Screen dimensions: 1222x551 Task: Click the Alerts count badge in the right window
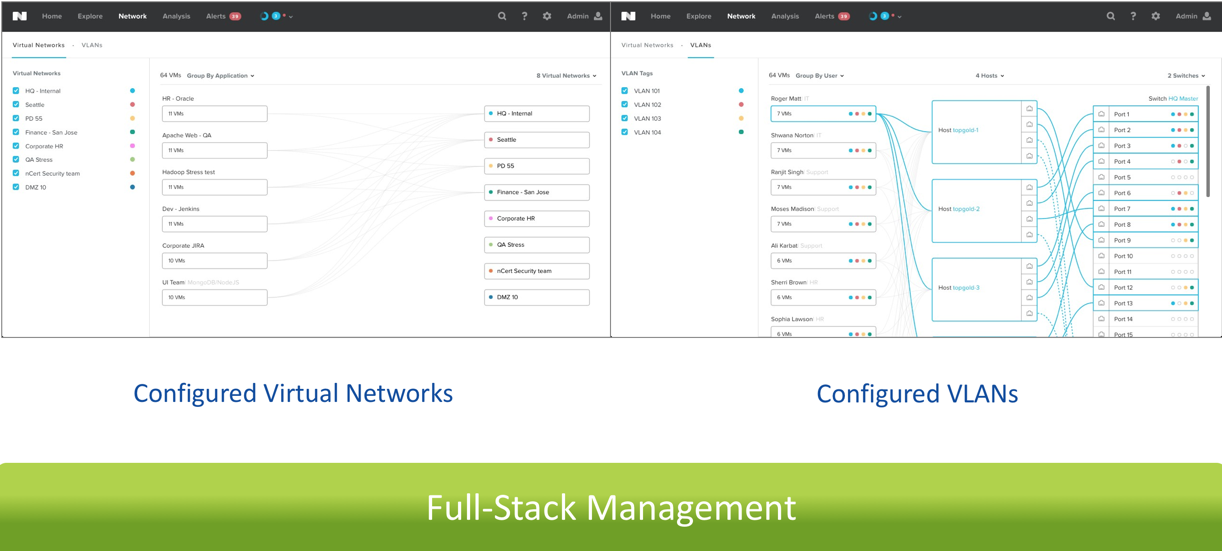pos(844,16)
